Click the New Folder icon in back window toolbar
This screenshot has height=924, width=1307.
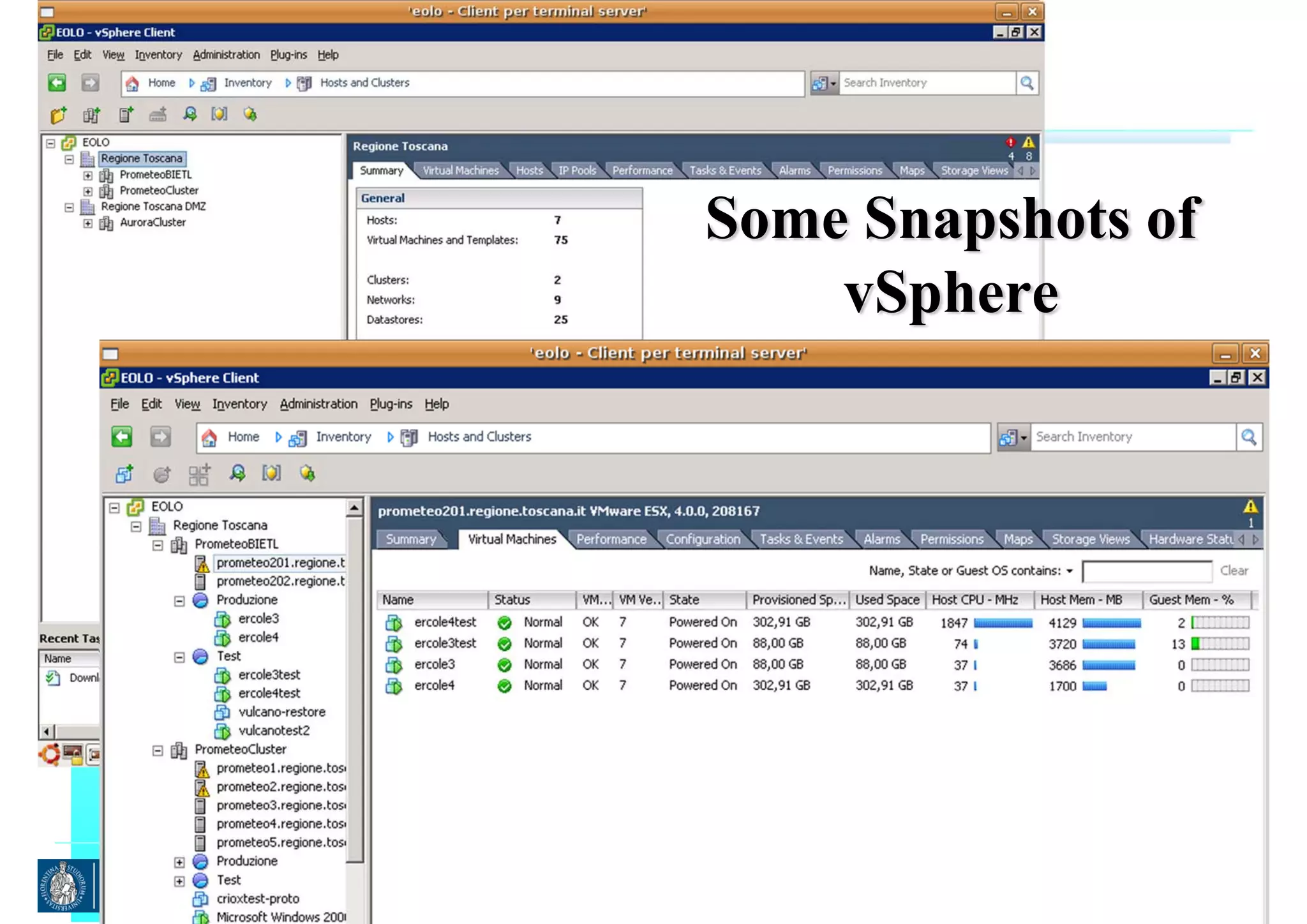pyautogui.click(x=58, y=115)
